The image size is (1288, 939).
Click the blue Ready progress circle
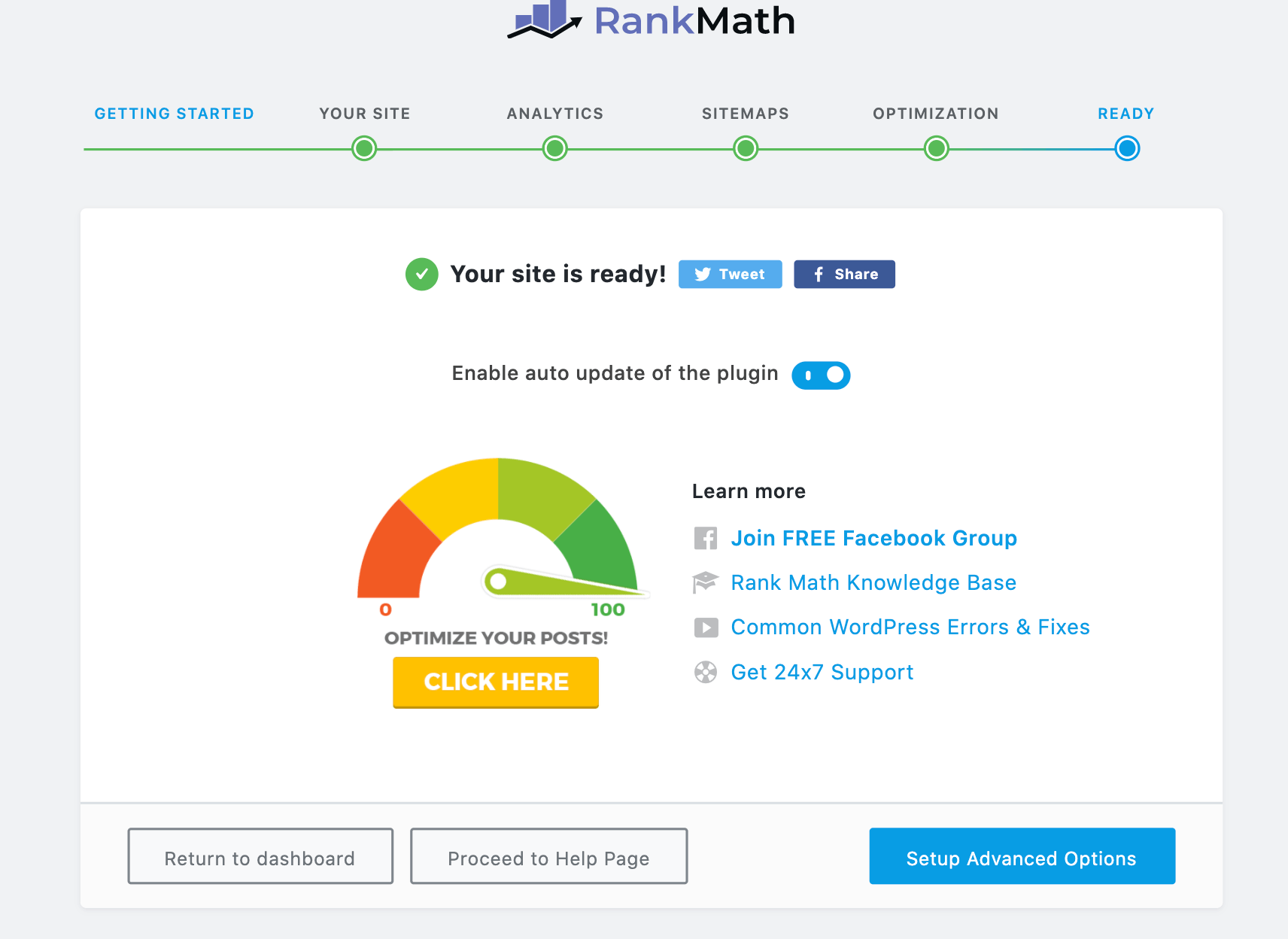(x=1127, y=148)
